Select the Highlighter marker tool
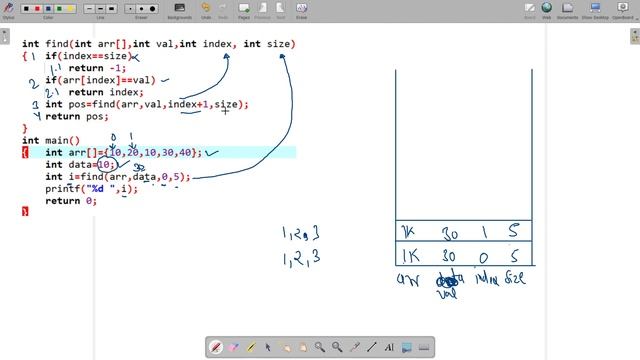Viewport: 640px width, 360px height. point(251,347)
